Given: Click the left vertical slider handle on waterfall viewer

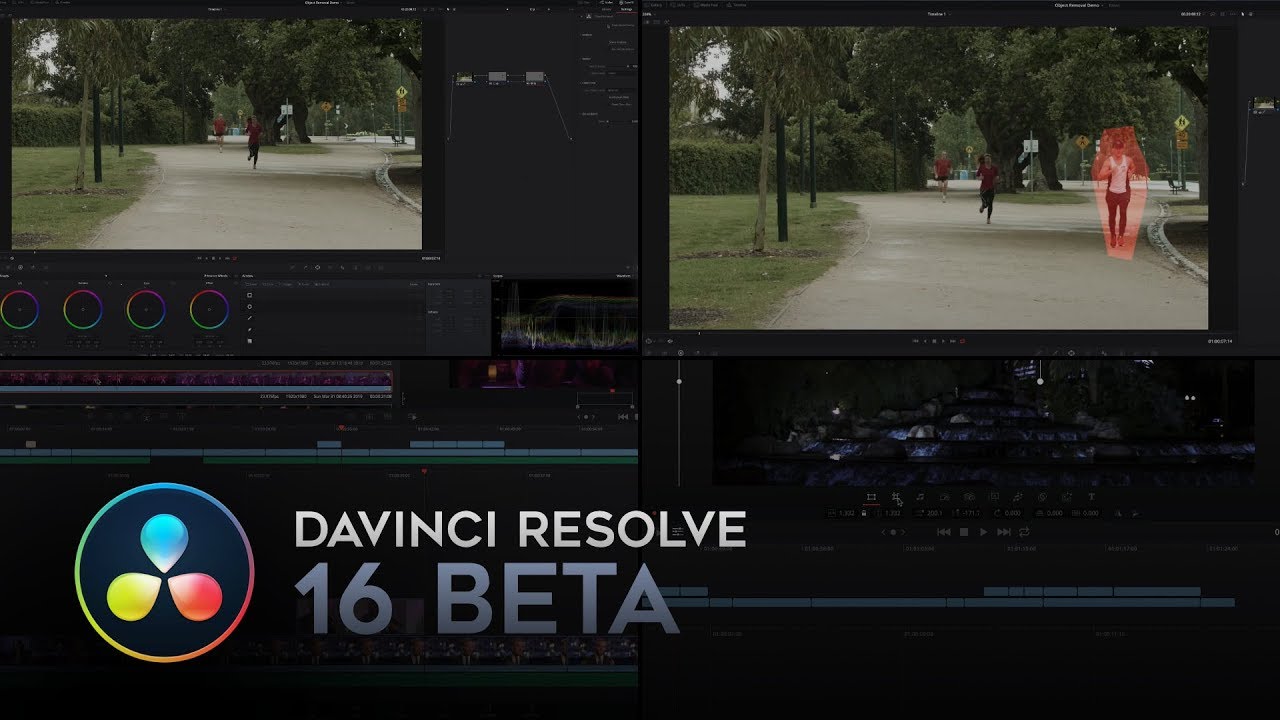Looking at the screenshot, I should click(x=679, y=380).
